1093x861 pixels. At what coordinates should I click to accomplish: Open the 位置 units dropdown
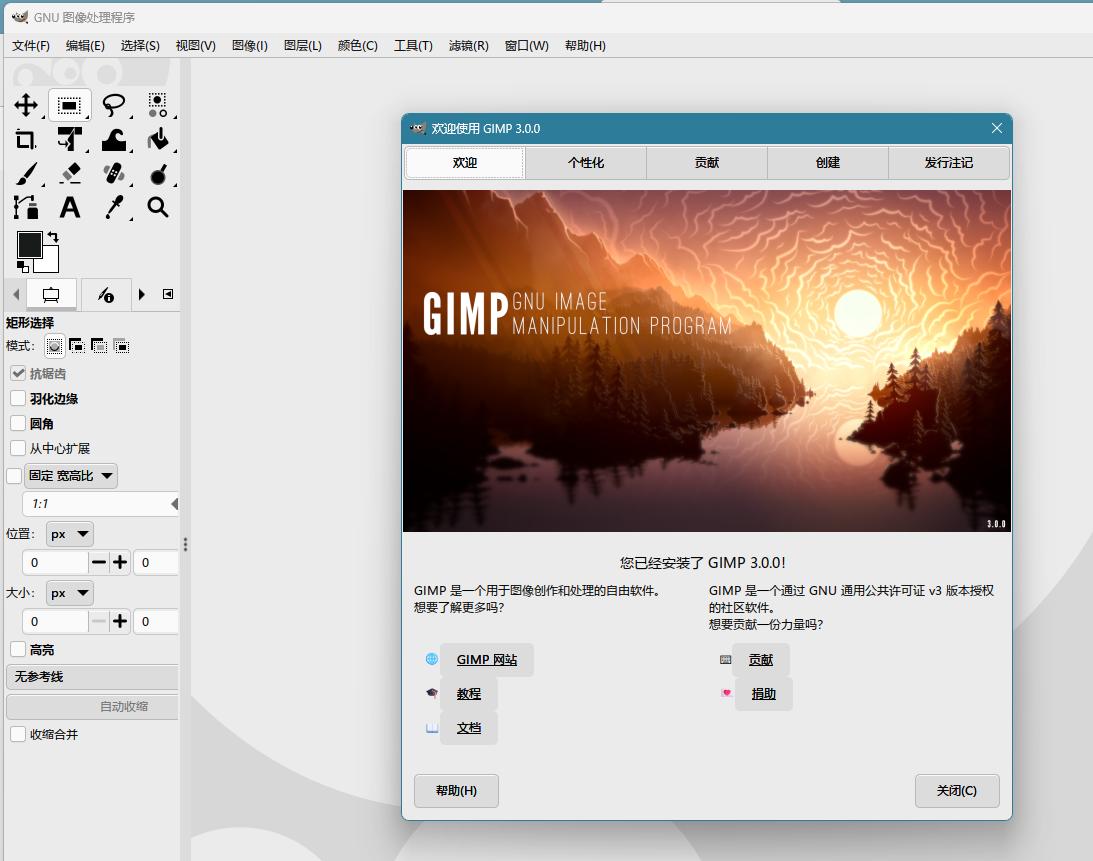pyautogui.click(x=68, y=533)
